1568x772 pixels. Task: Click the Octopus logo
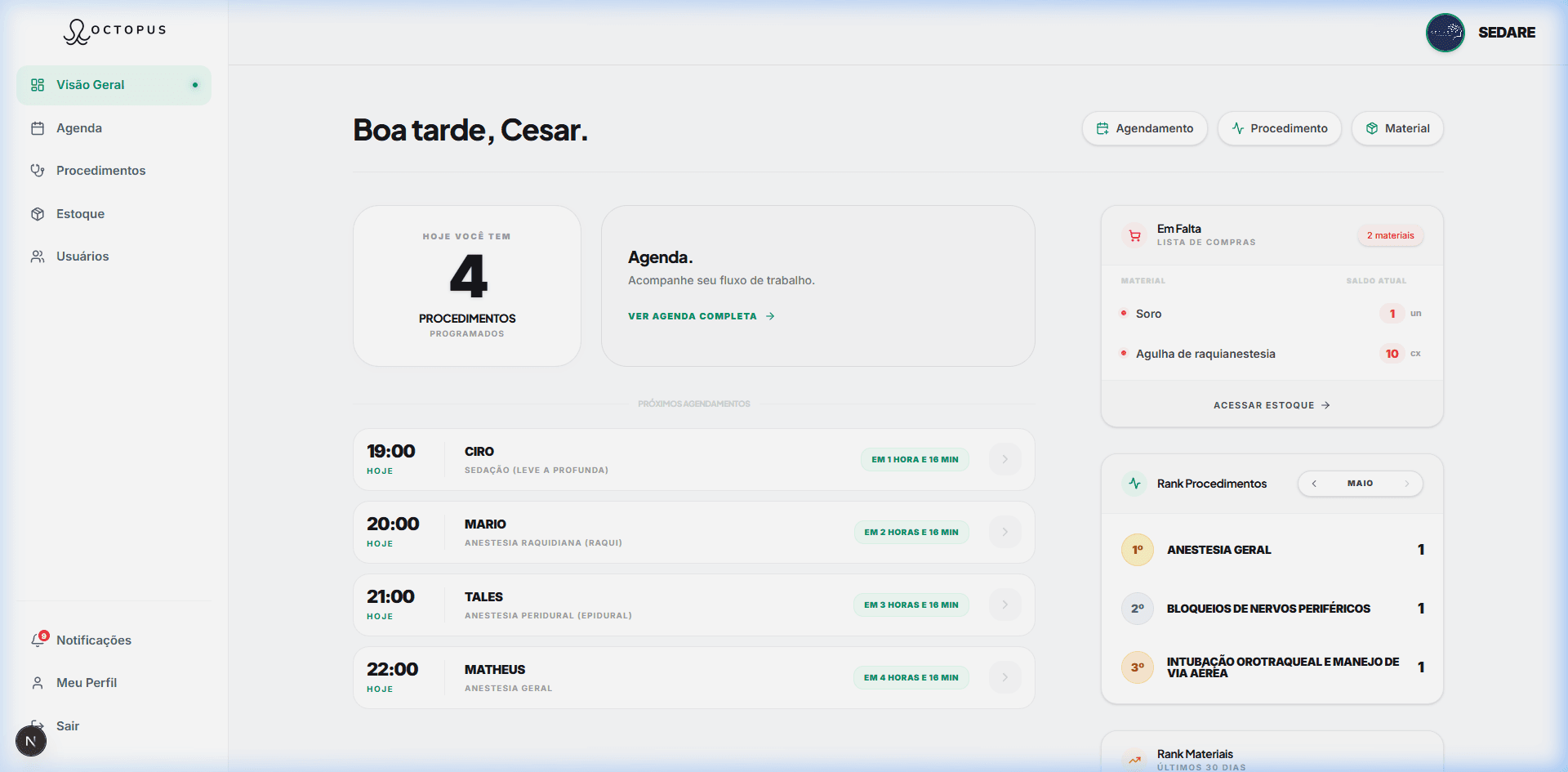(x=114, y=31)
